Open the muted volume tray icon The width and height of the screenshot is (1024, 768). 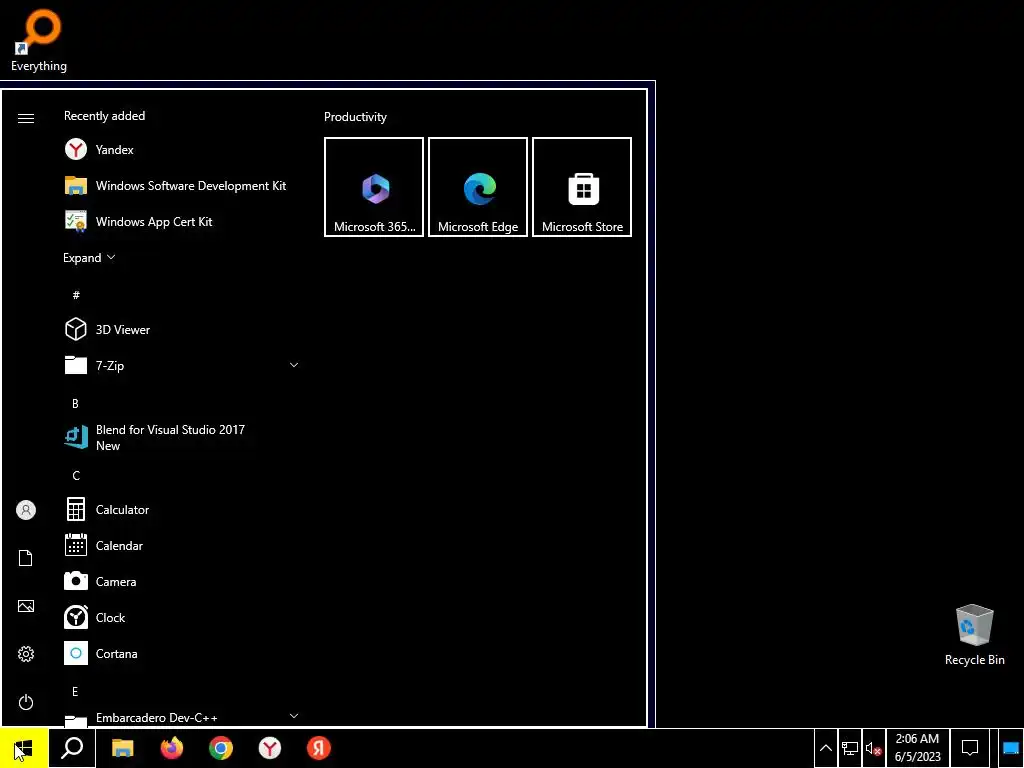coord(873,748)
